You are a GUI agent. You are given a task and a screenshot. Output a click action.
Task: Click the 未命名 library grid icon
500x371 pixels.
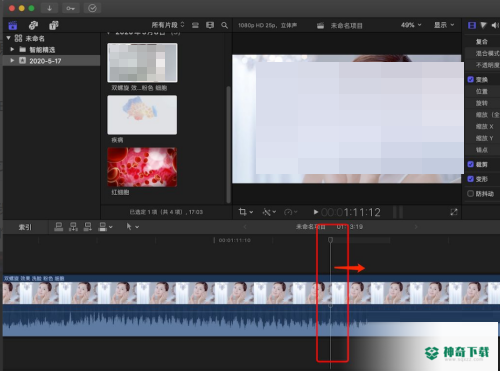click(x=19, y=38)
